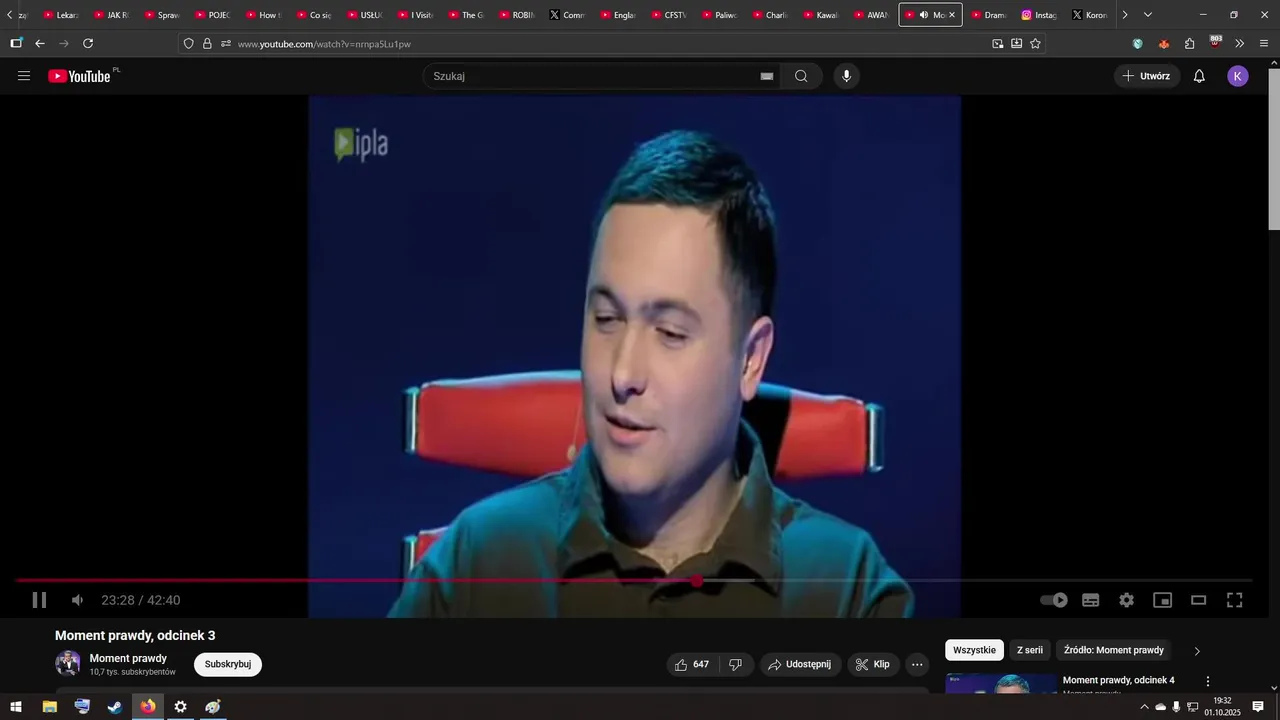Open Windows Start menu
The image size is (1280, 720).
(x=16, y=707)
